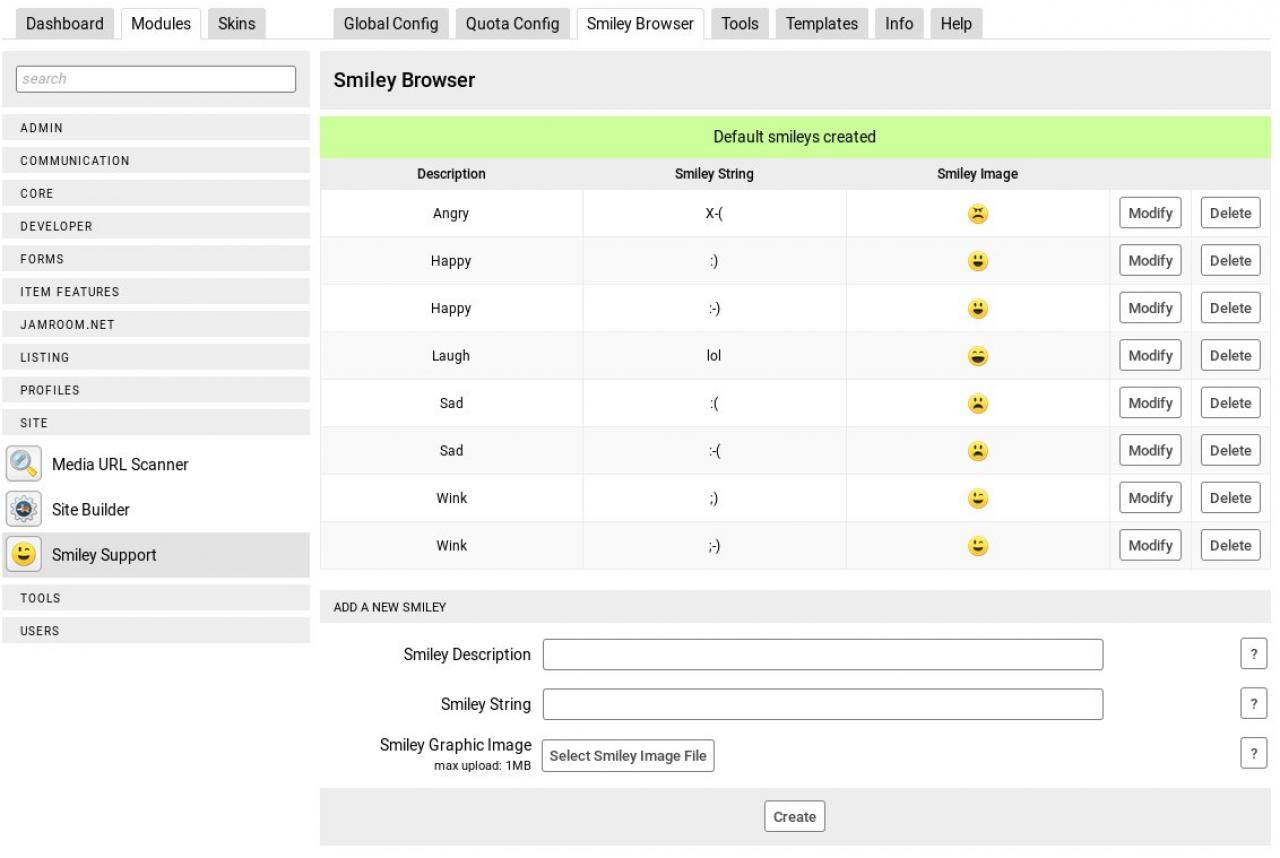Open the Templates tab
Viewport: 1280px width, 858px height.
pos(821,24)
